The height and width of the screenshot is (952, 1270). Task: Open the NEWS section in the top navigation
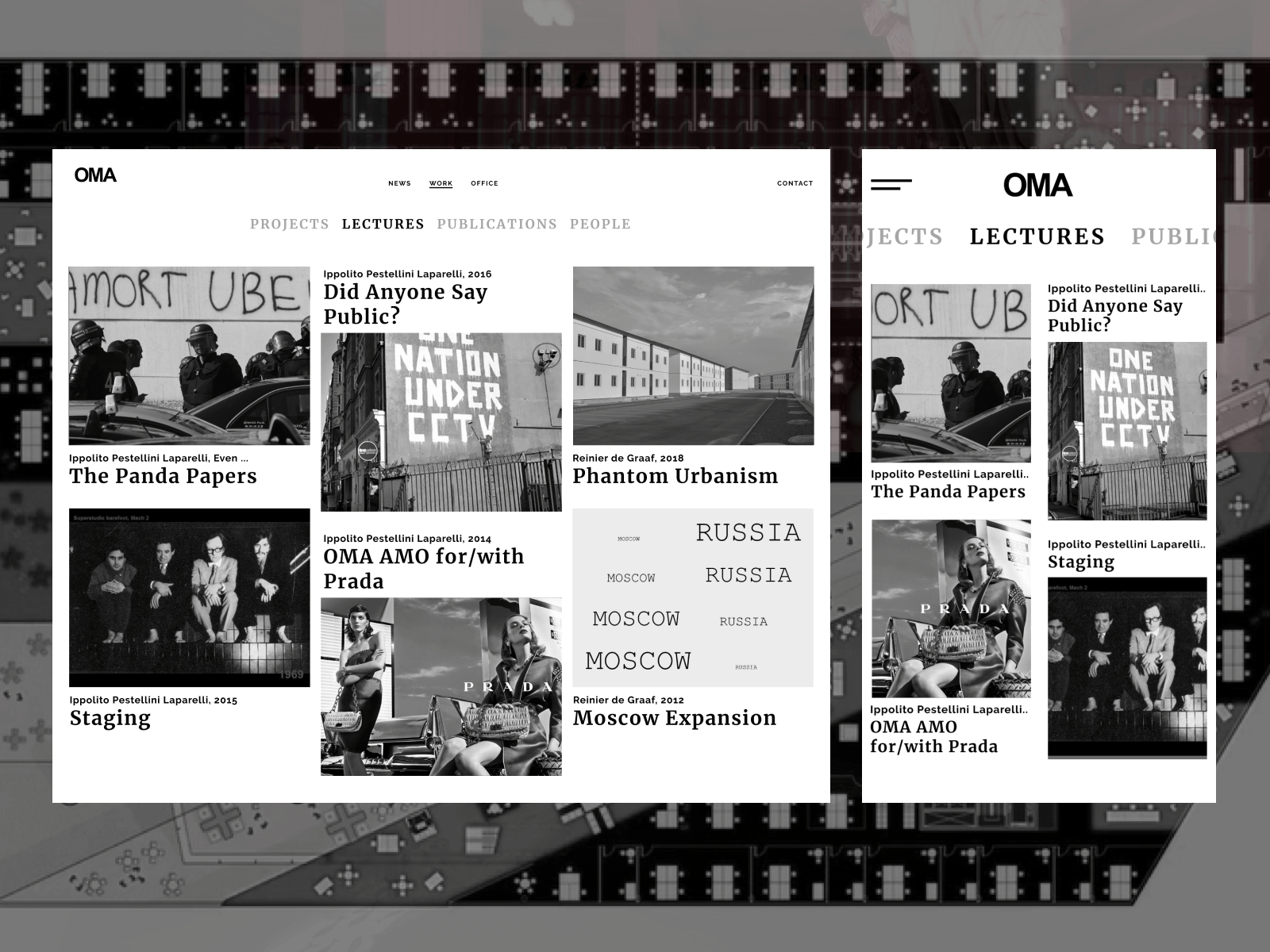pos(399,183)
